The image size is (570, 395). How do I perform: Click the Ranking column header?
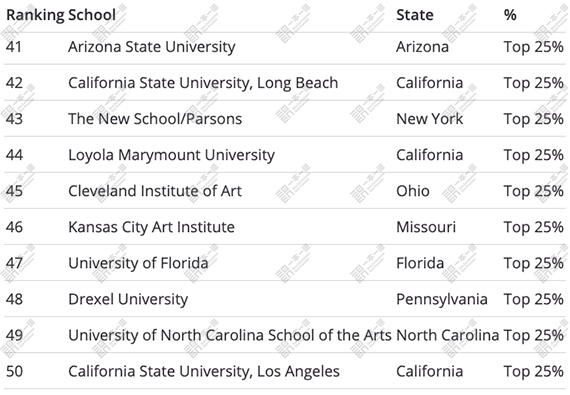point(35,16)
